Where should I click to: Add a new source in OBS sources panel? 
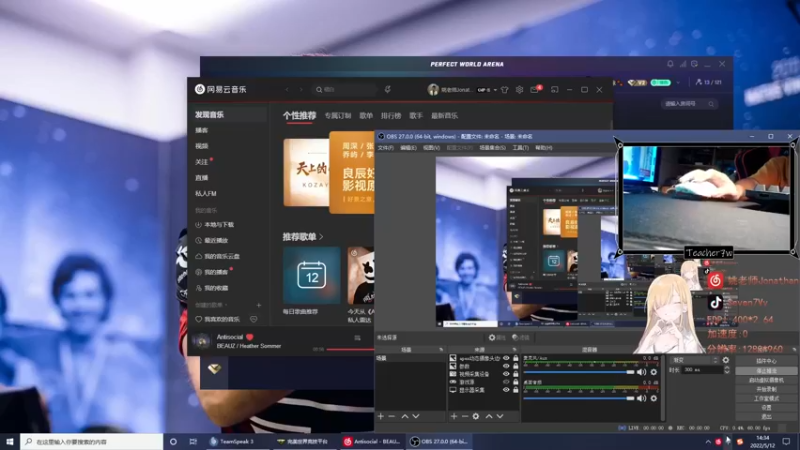(454, 416)
